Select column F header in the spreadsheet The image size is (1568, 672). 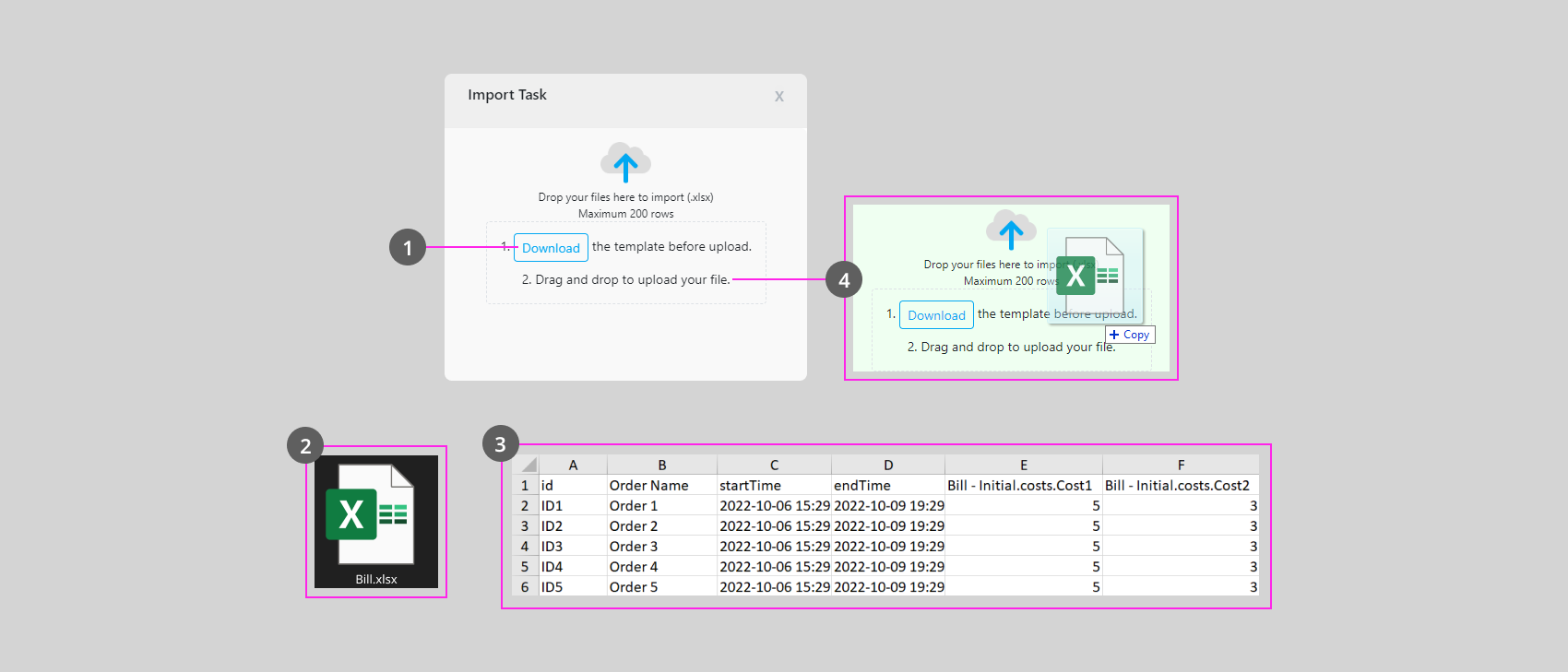(1181, 466)
